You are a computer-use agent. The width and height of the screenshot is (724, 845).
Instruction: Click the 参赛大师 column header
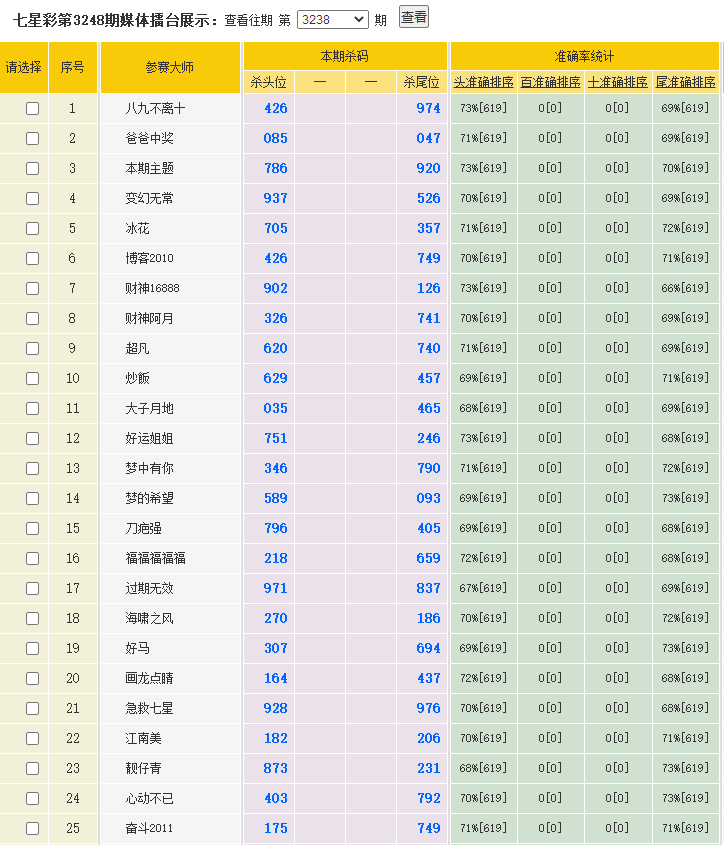[169, 67]
